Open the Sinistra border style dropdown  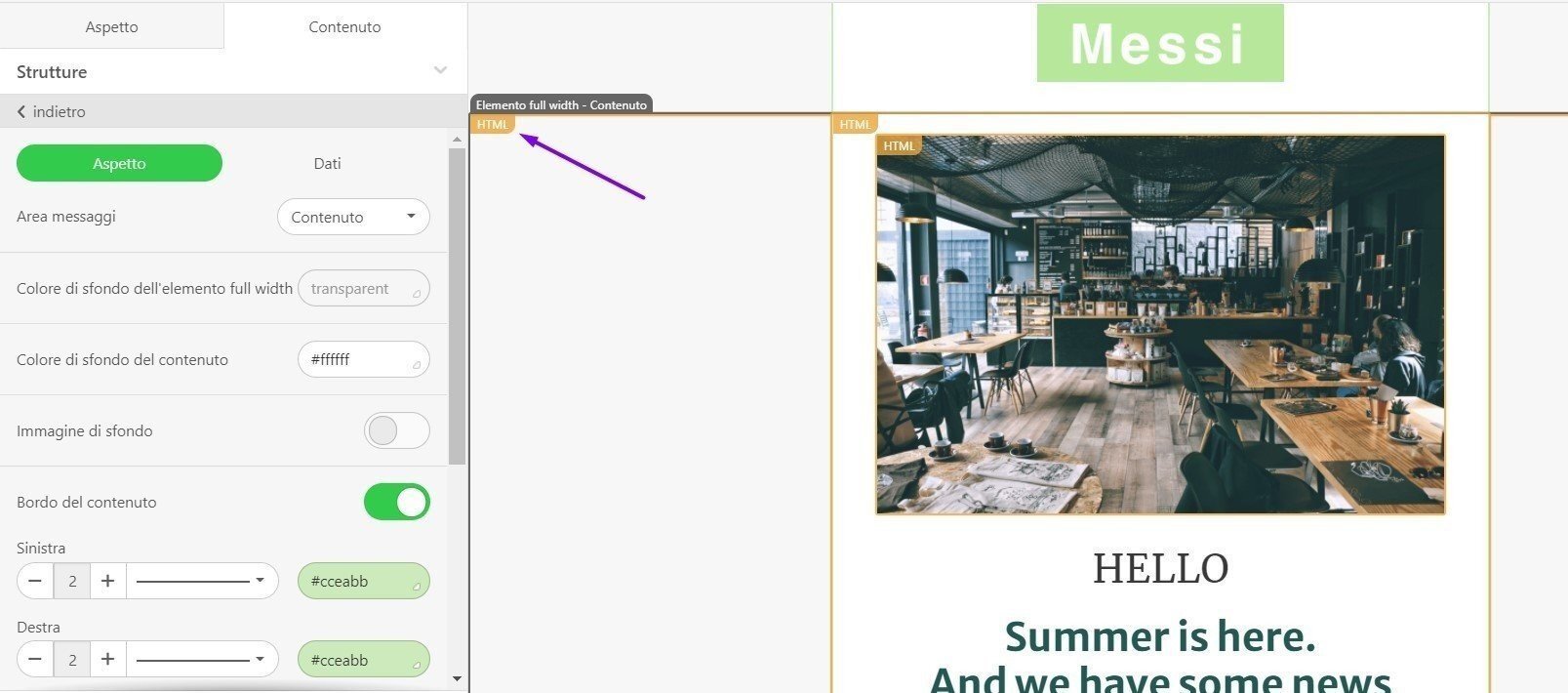click(x=202, y=581)
